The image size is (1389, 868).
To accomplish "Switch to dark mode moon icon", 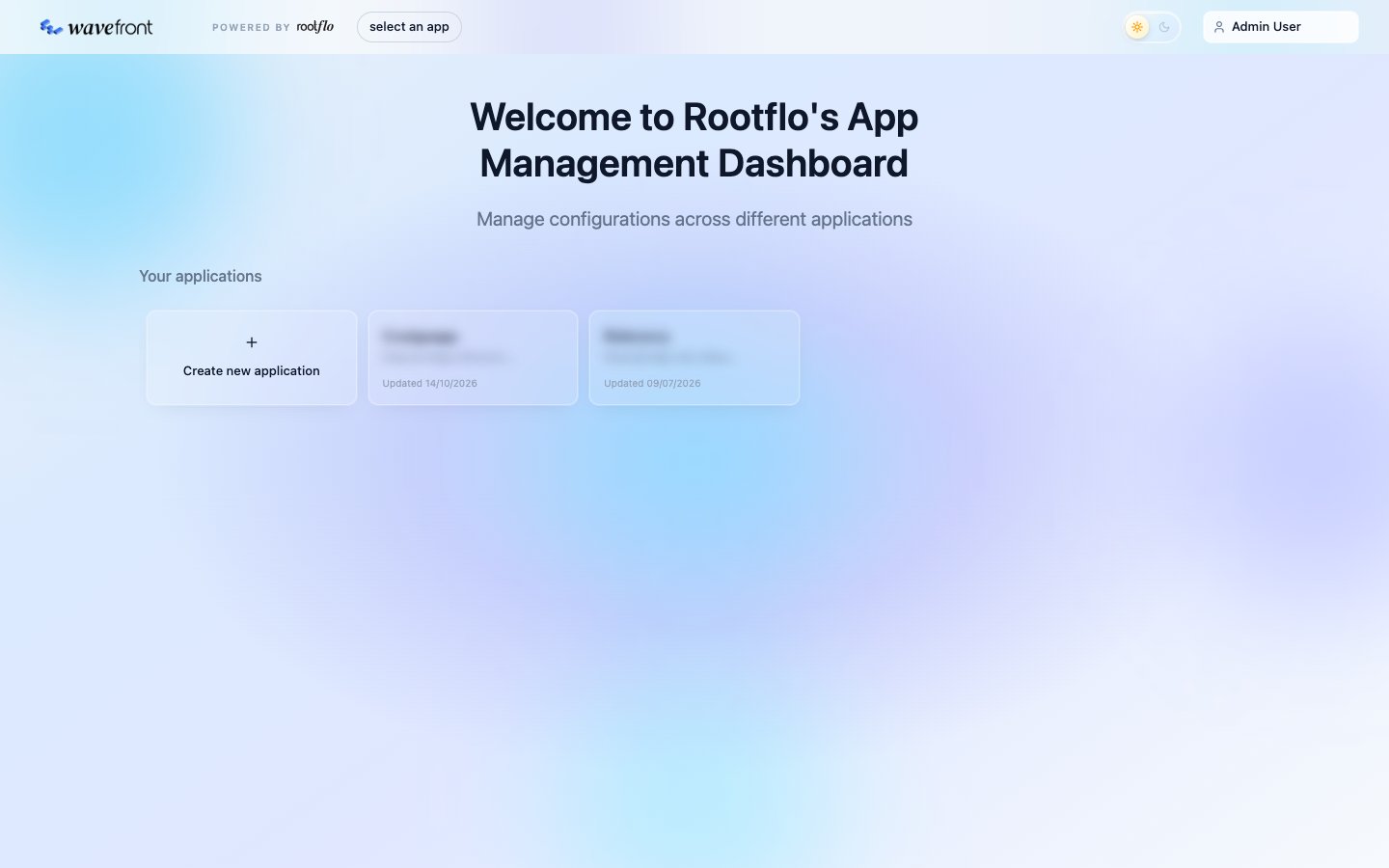I will 1164,27.
